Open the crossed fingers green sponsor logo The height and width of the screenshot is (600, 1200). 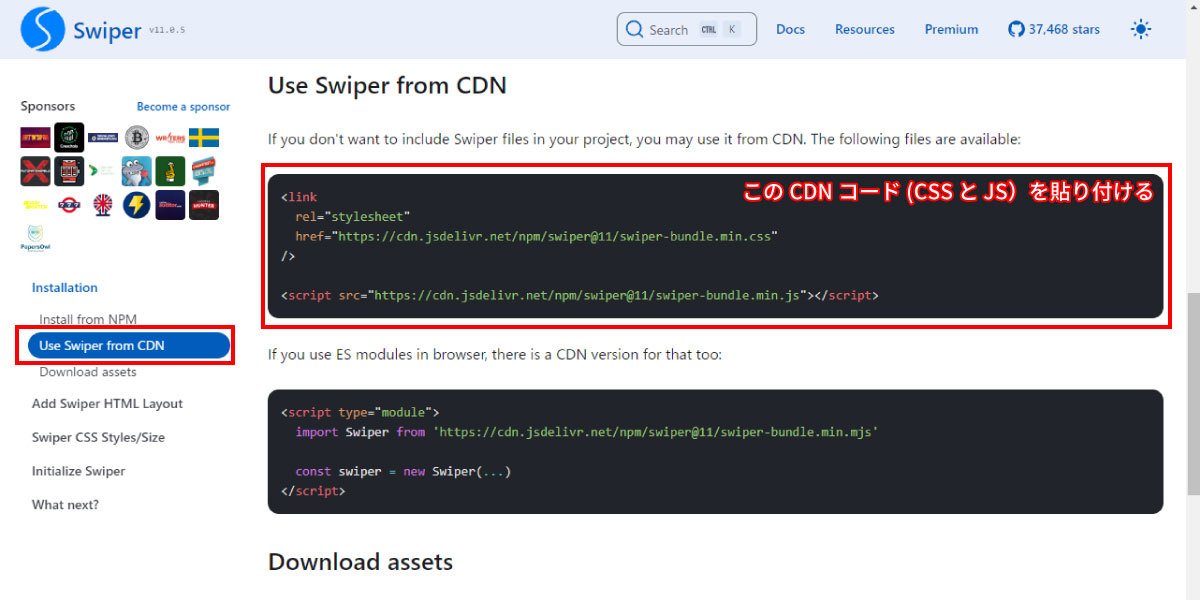click(170, 171)
